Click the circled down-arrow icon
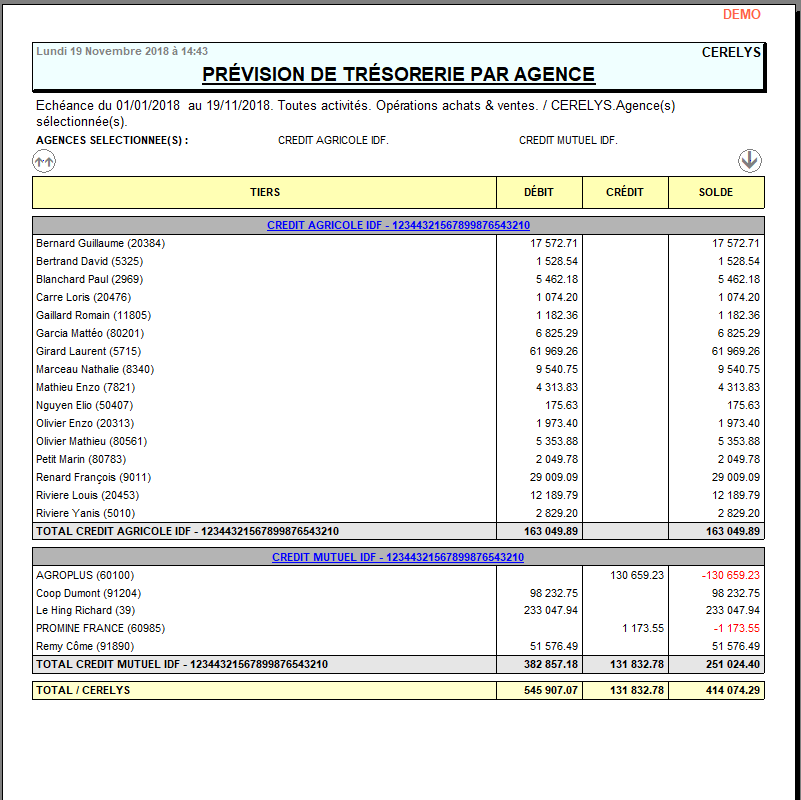Image resolution: width=801 pixels, height=800 pixels. tap(750, 160)
